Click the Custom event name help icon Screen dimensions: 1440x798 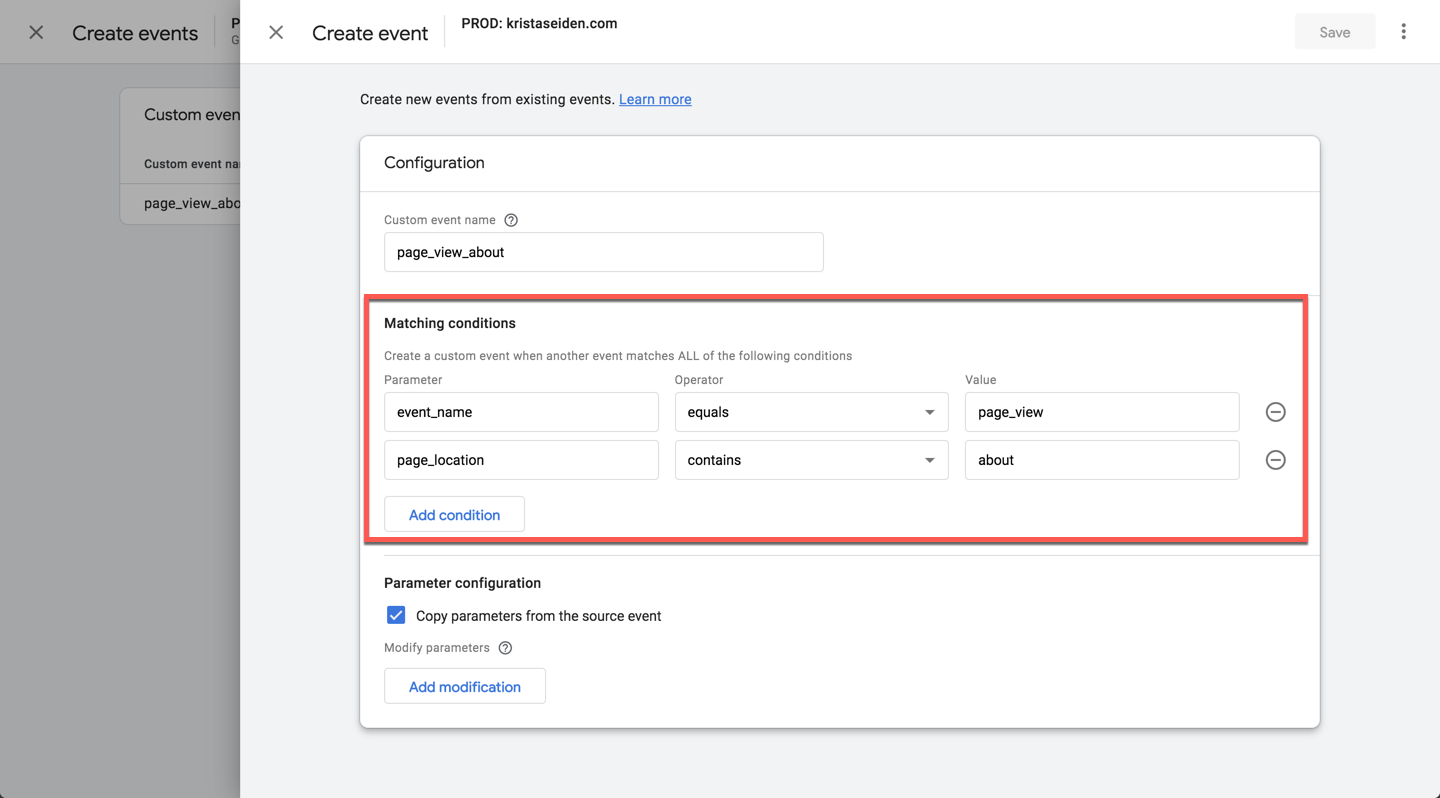tap(511, 220)
